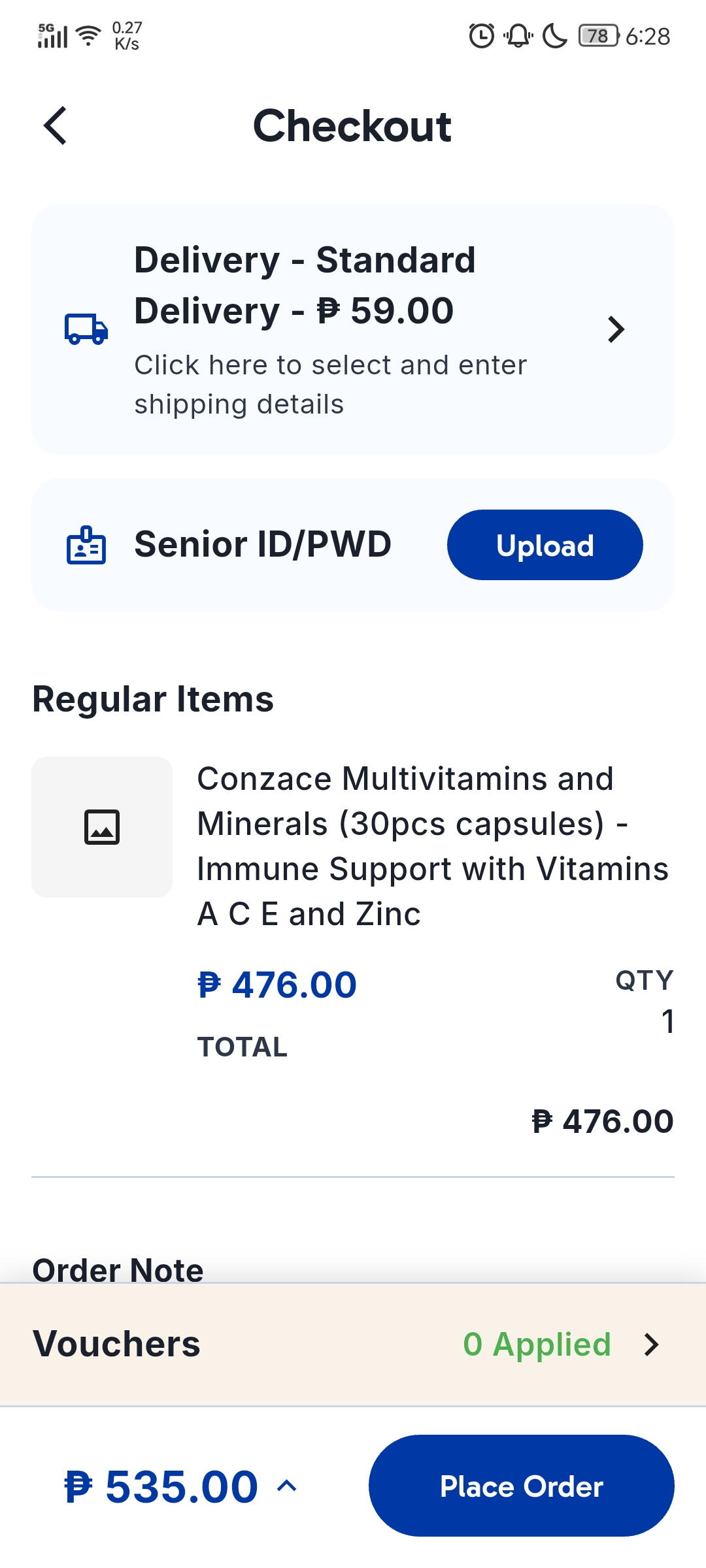Viewport: 706px width, 1568px height.
Task: Tap the Order Note section
Action: [118, 1270]
